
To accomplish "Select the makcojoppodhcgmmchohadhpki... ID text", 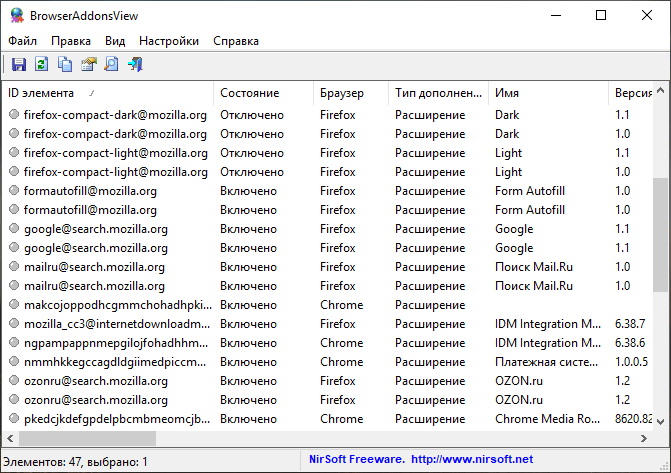I will click(118, 305).
